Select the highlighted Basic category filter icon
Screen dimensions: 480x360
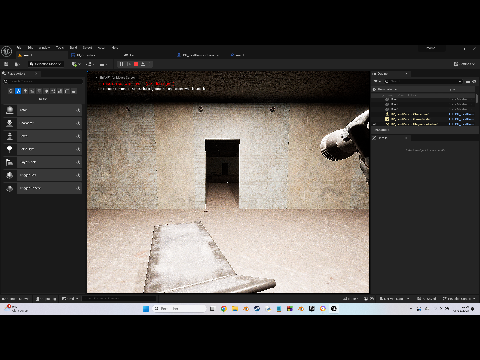pos(18,91)
